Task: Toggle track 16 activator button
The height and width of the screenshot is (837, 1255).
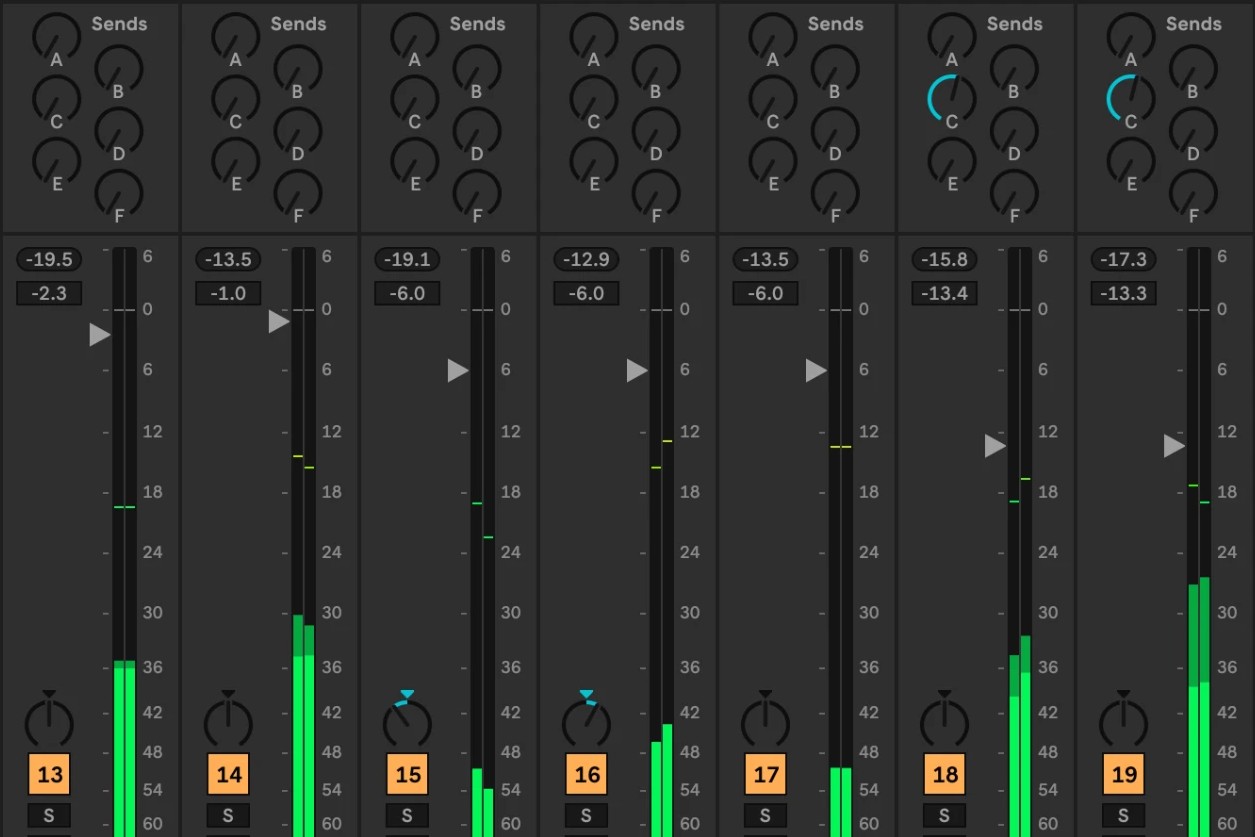Action: (586, 774)
